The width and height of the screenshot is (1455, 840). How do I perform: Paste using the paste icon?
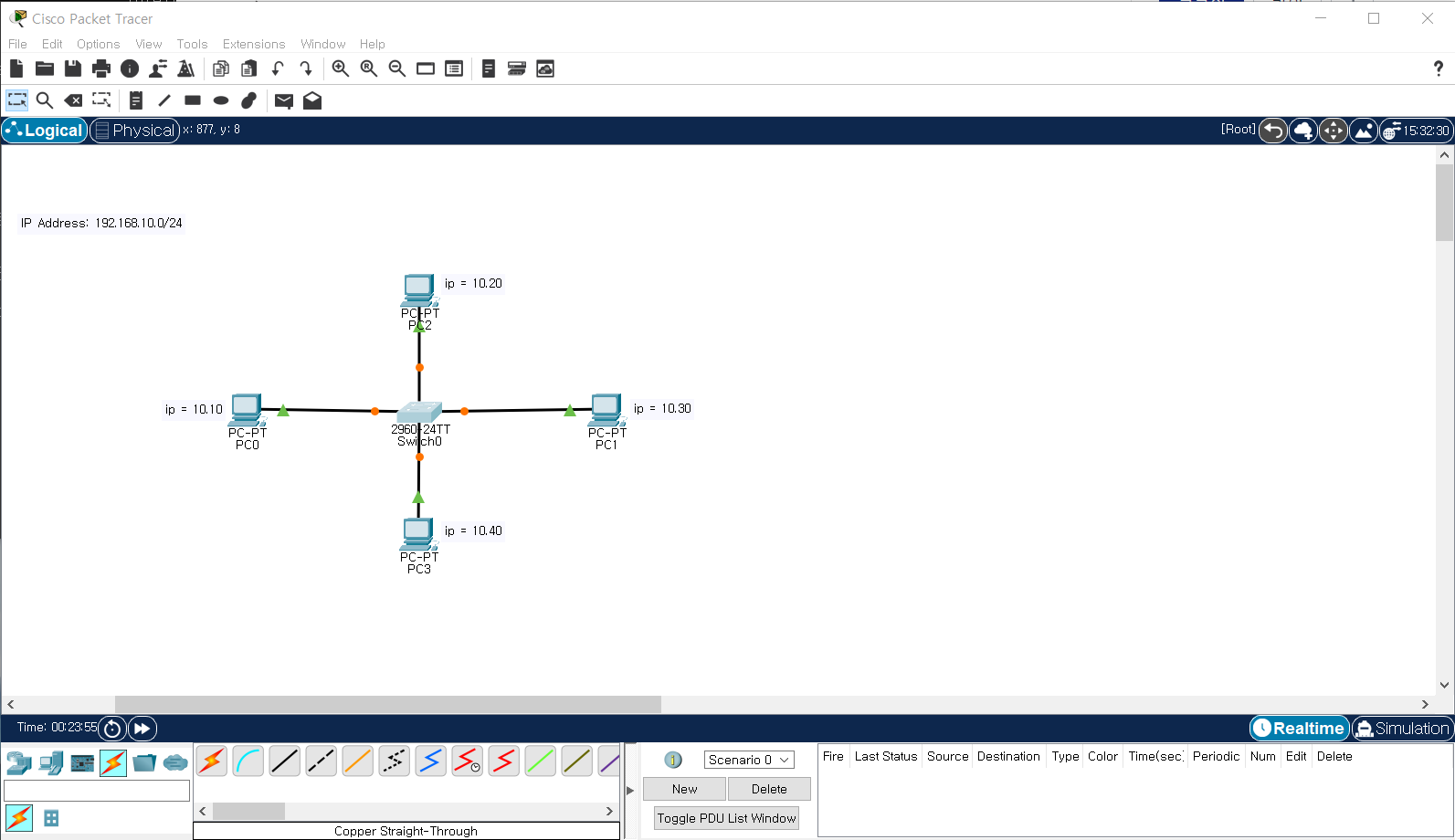click(x=248, y=68)
